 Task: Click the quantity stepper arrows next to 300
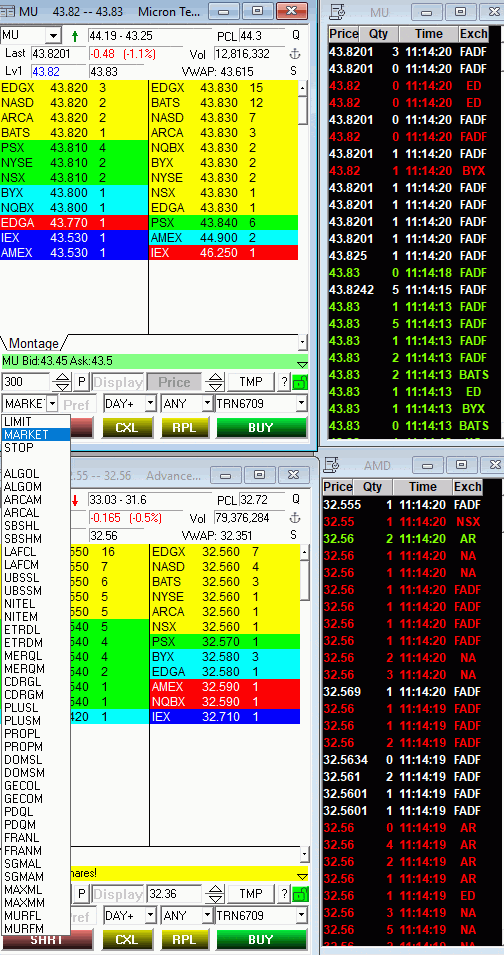pos(63,382)
